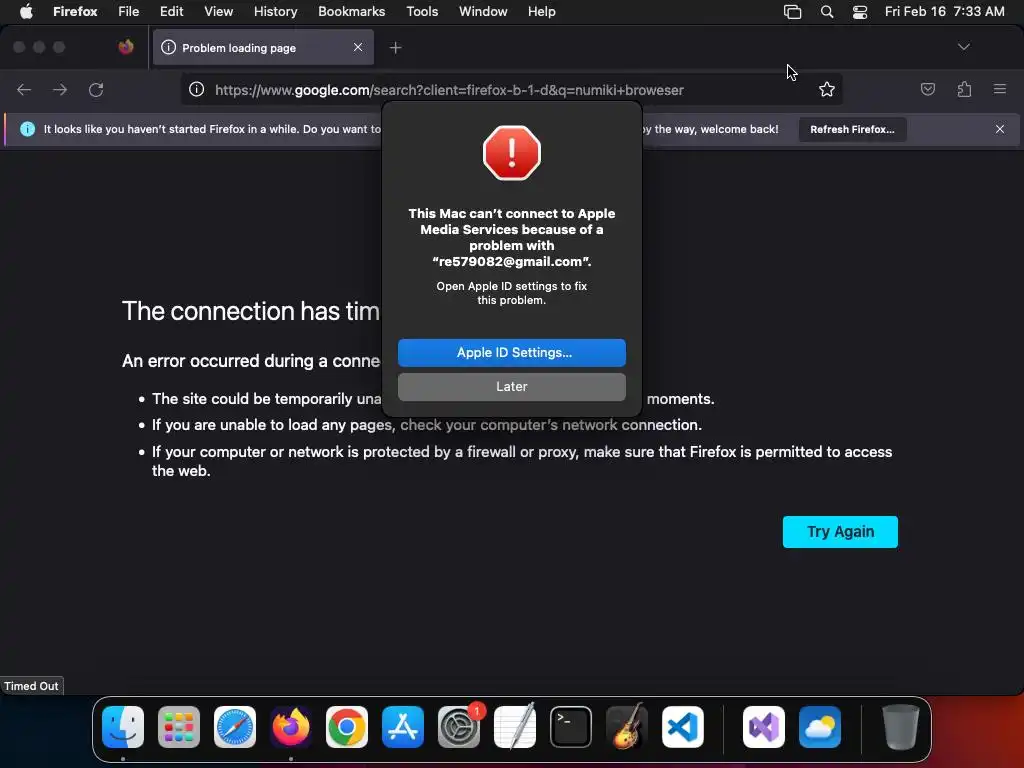
Task: Open the Firefox application menu
Action: [x=75, y=12]
